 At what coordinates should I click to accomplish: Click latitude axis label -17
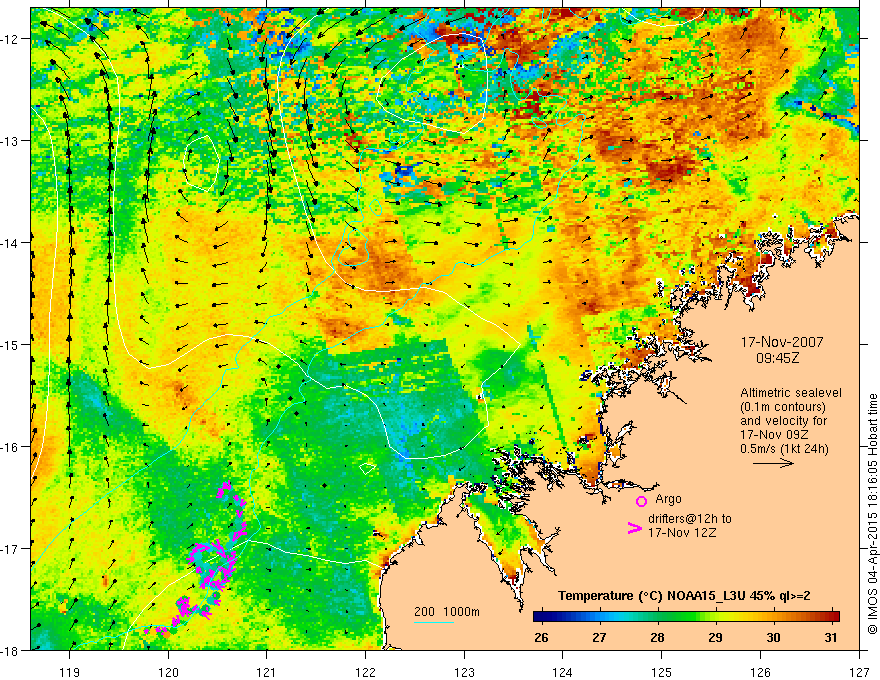(x=11, y=548)
